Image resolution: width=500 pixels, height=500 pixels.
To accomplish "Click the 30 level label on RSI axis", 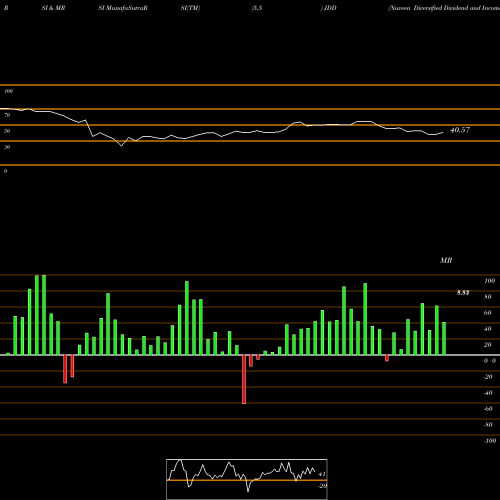I will [x=7, y=147].
